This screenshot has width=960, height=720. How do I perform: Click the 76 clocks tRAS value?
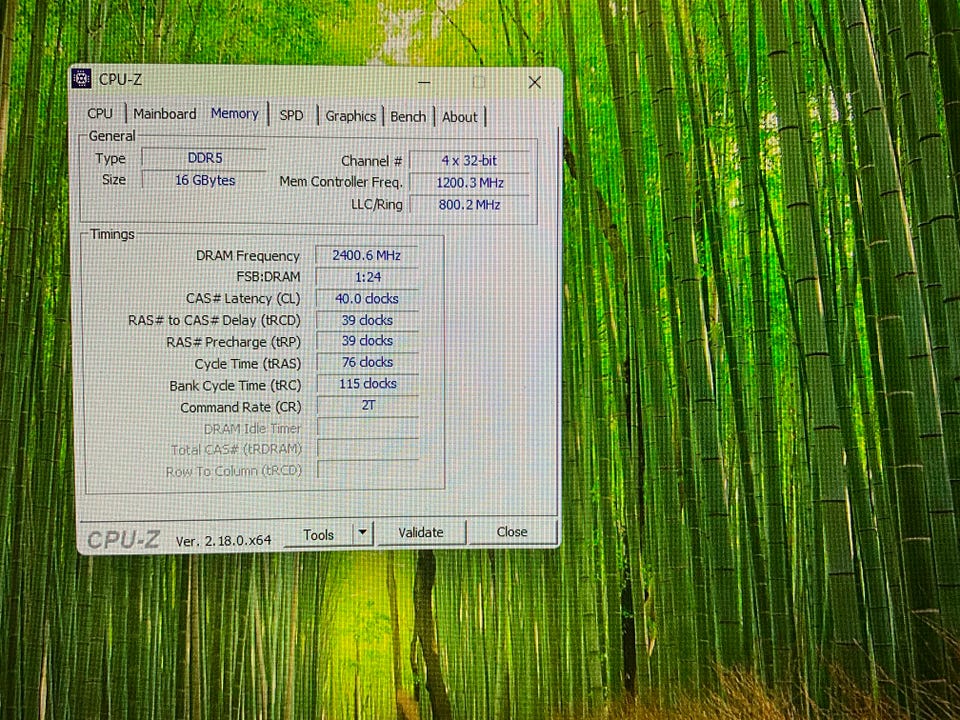(367, 362)
